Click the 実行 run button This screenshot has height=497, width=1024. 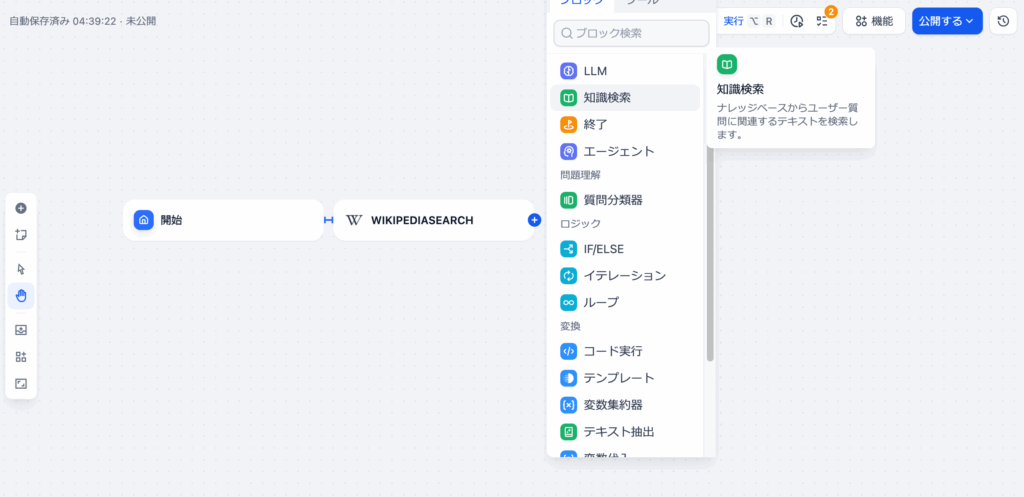point(747,21)
